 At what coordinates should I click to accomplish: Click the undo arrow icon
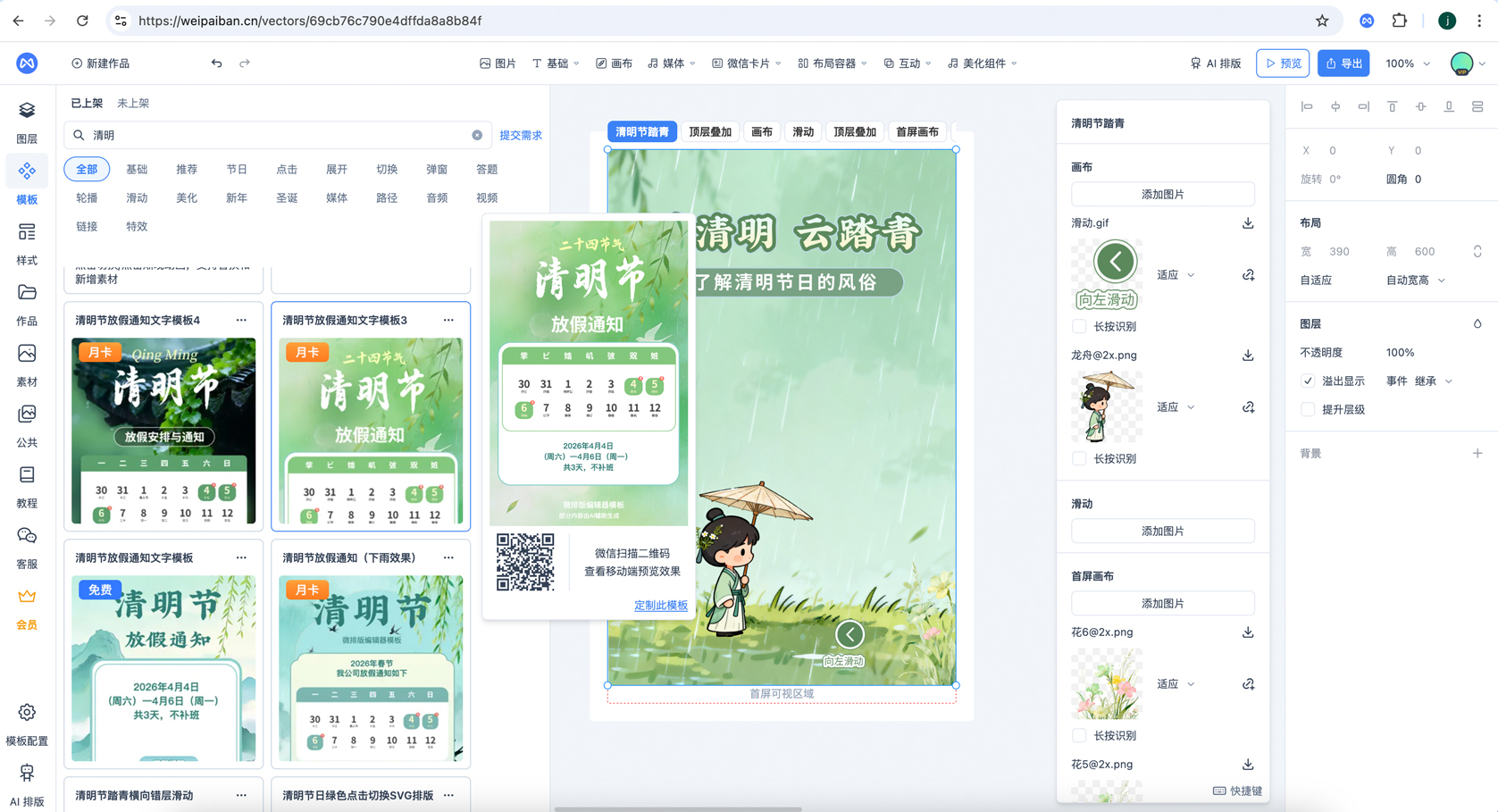216,63
